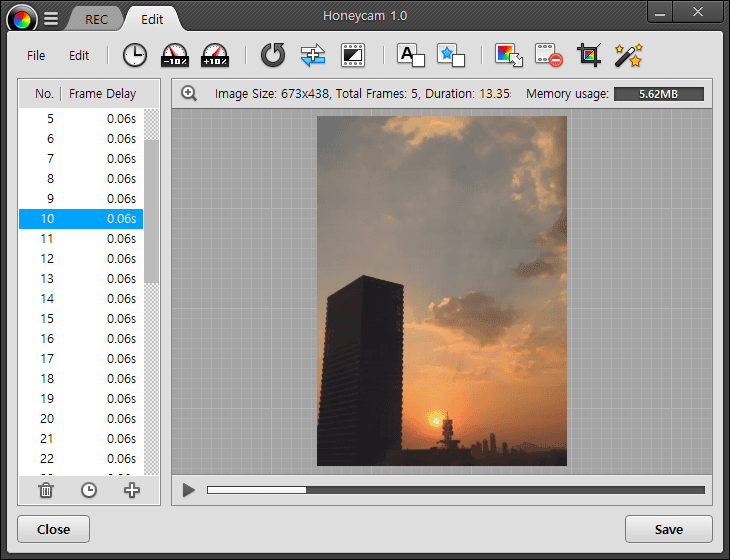Click the trash icon below frame list
The width and height of the screenshot is (730, 560).
[x=45, y=490]
